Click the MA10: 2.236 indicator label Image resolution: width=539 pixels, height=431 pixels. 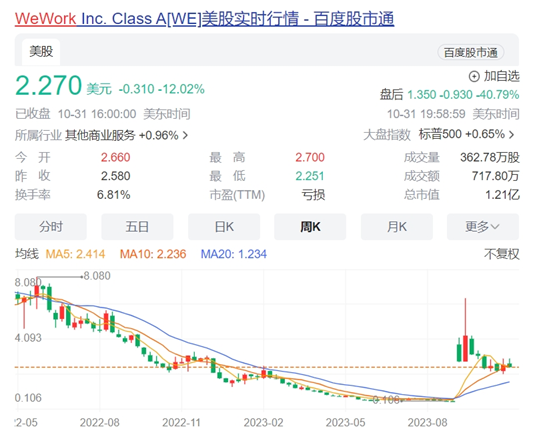(153, 254)
